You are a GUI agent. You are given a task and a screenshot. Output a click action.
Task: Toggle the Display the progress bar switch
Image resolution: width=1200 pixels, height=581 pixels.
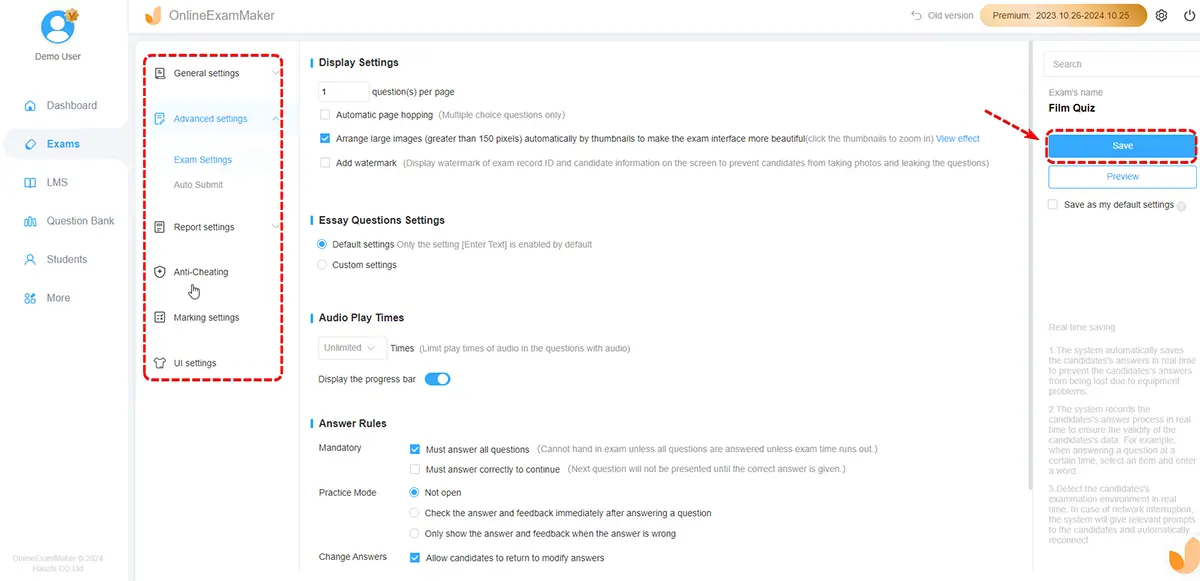tap(438, 379)
